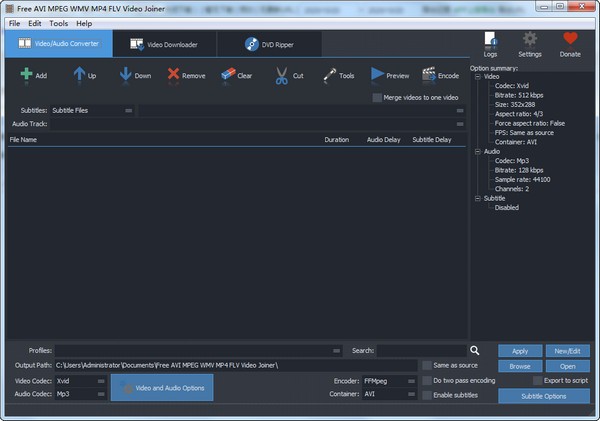This screenshot has height=421, width=600.
Task: Start encoding with the Encode icon
Action: pos(429,75)
